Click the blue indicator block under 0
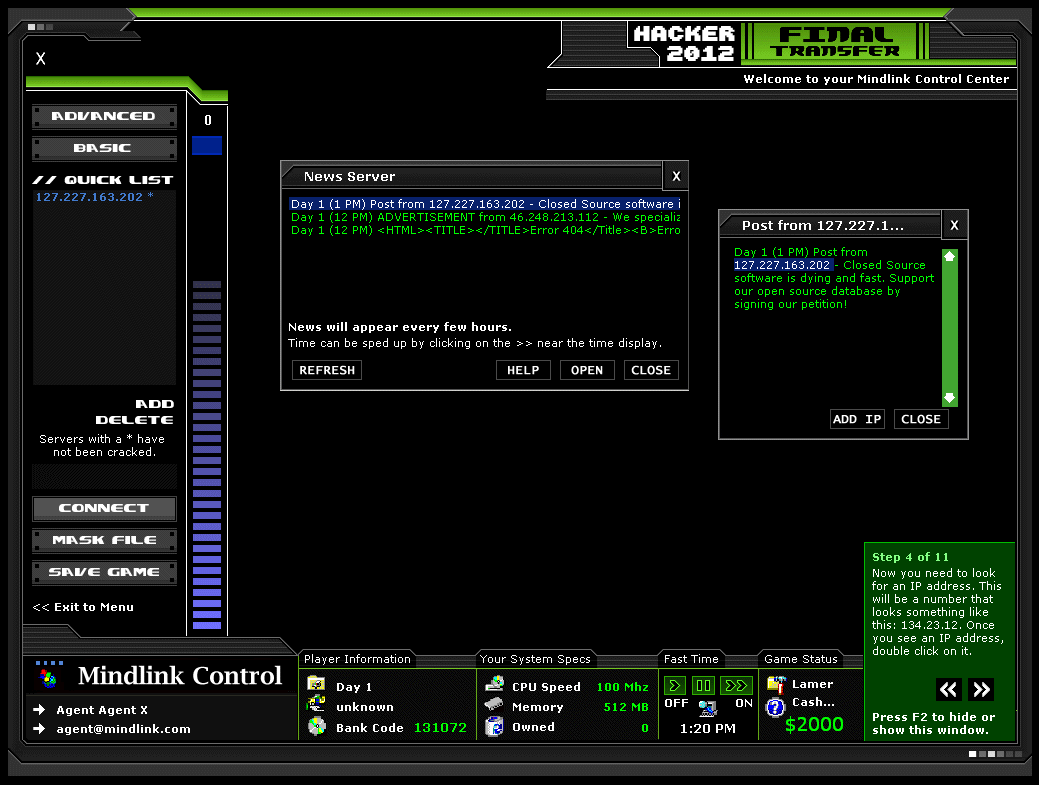 point(207,145)
